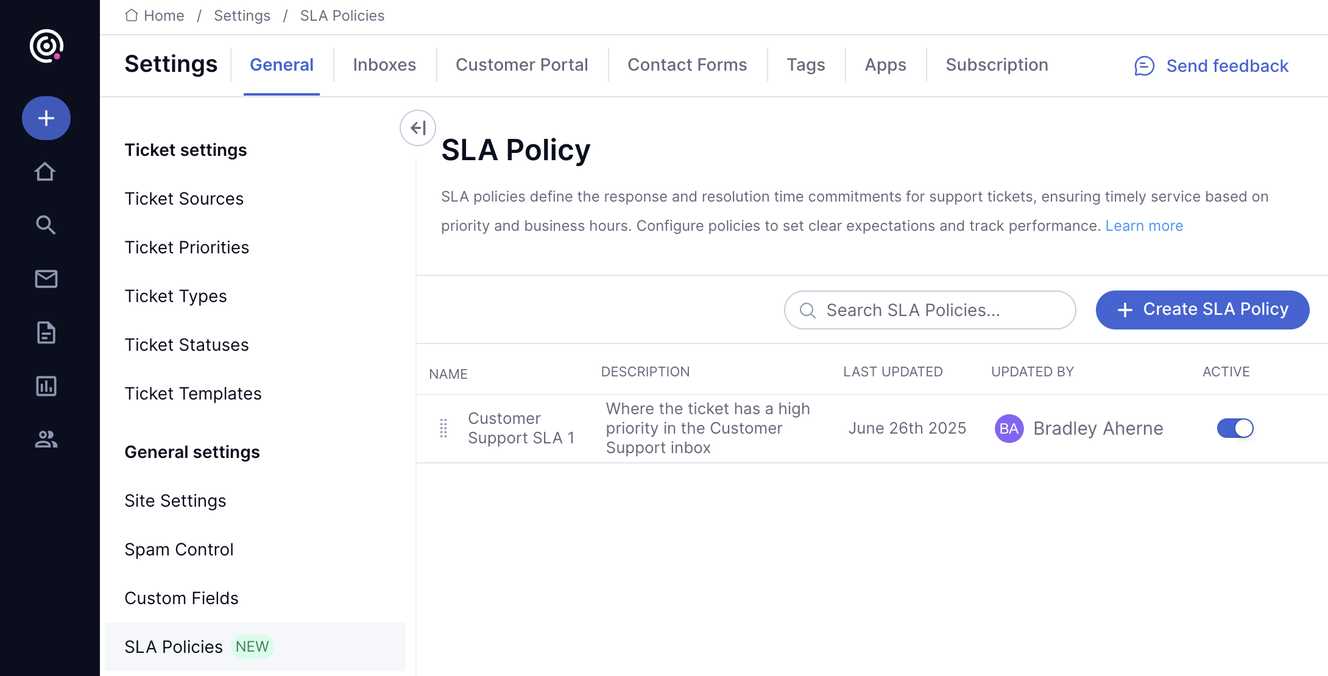Switch to the Inboxes tab
1328x676 pixels.
(384, 65)
